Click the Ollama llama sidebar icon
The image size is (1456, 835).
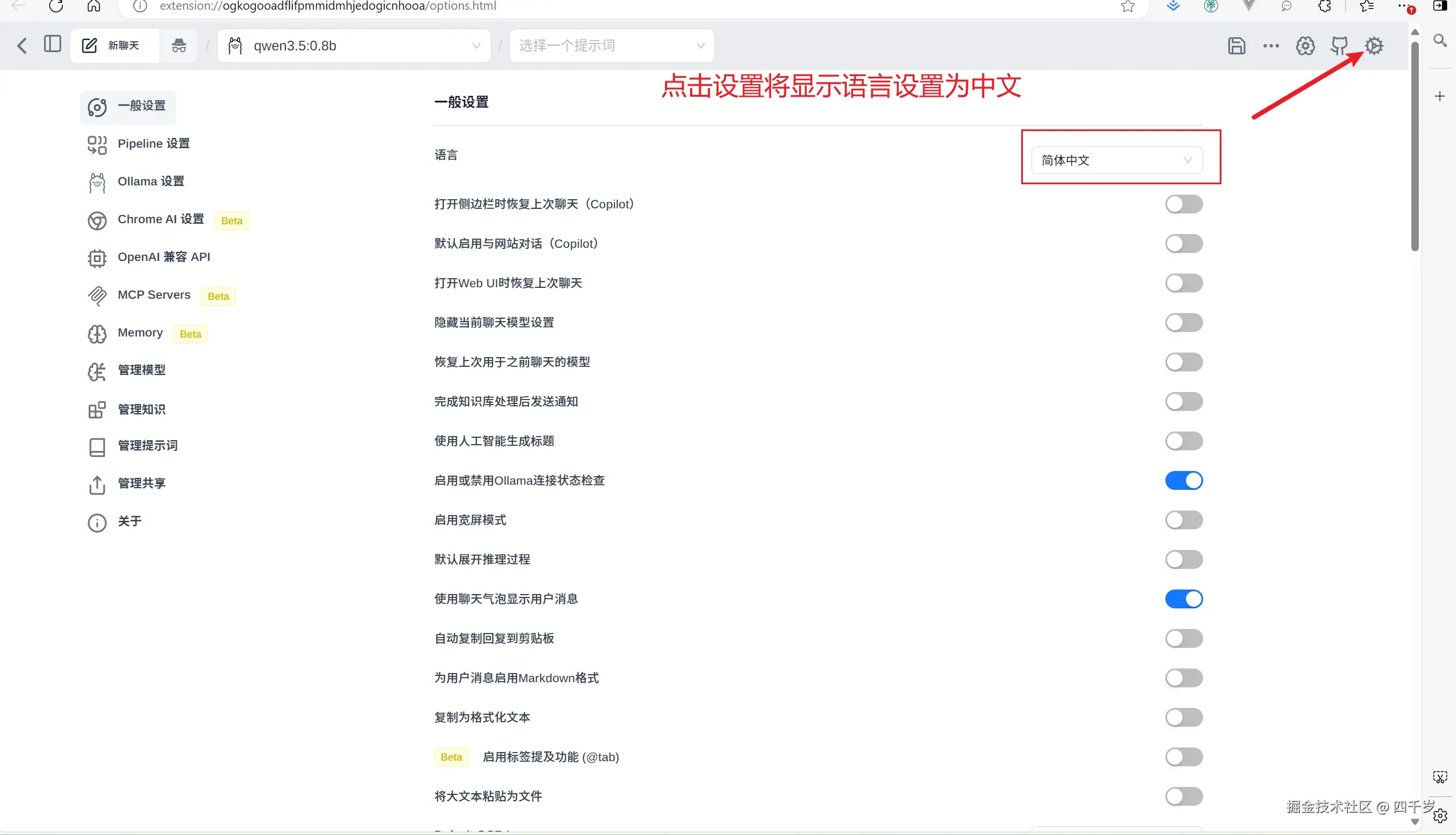coord(97,183)
